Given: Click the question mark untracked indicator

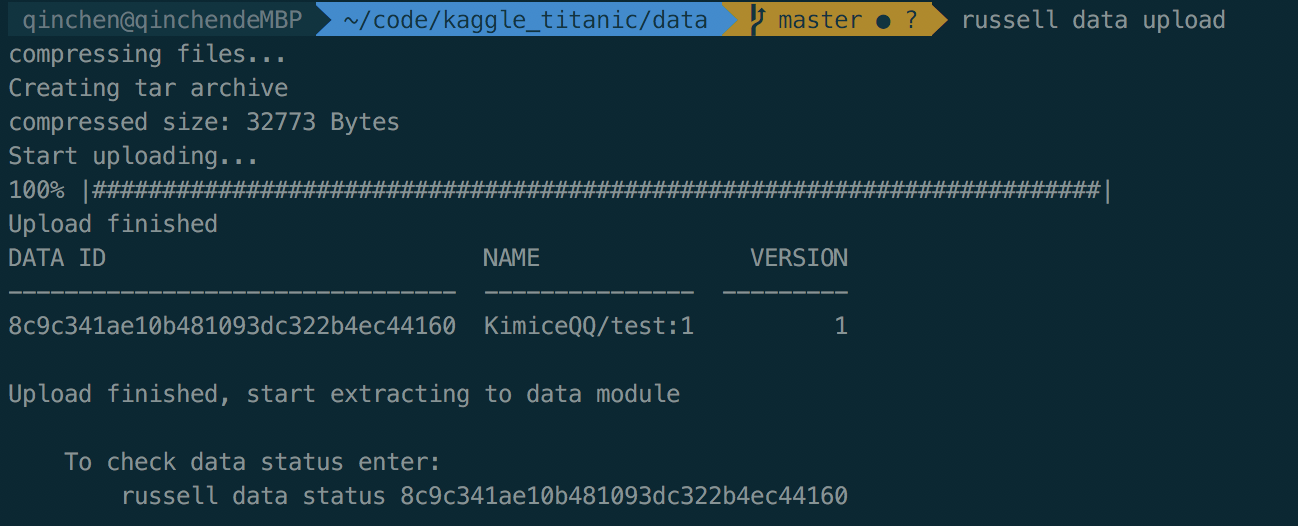Looking at the screenshot, I should (x=911, y=20).
